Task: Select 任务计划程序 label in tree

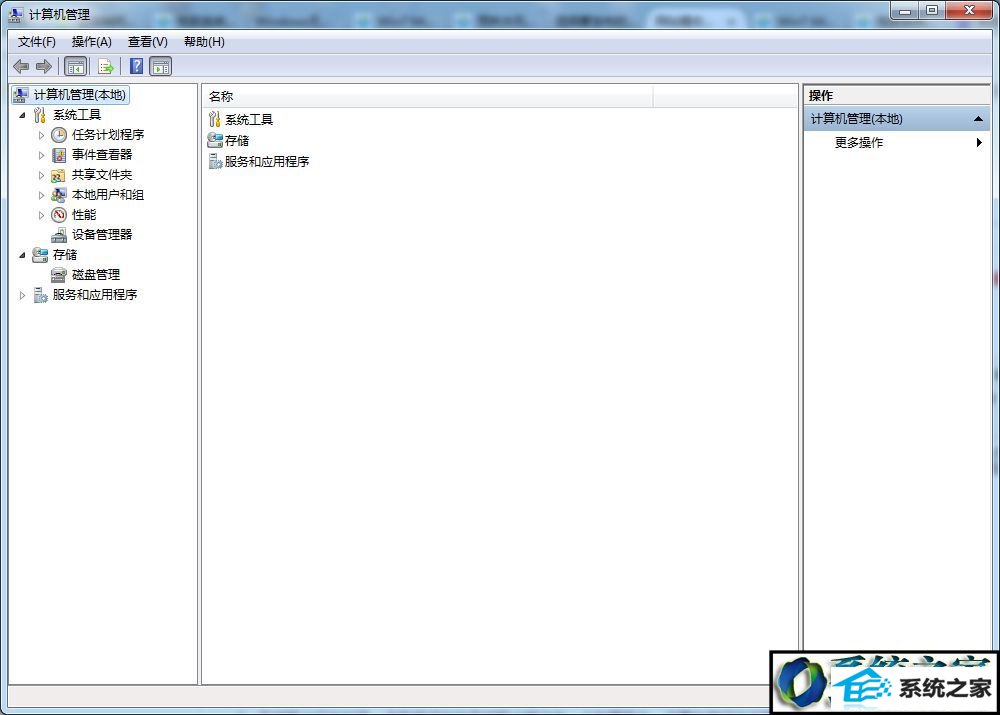Action: coord(108,135)
